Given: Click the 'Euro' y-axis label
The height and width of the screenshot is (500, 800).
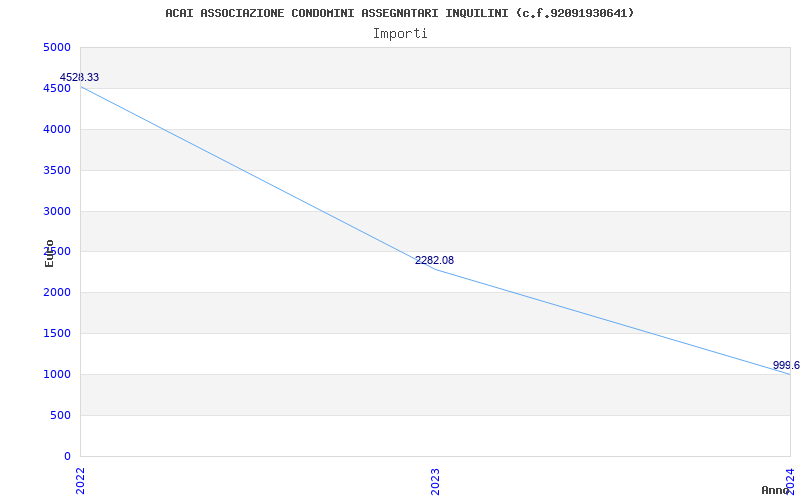Looking at the screenshot, I should point(49,253).
